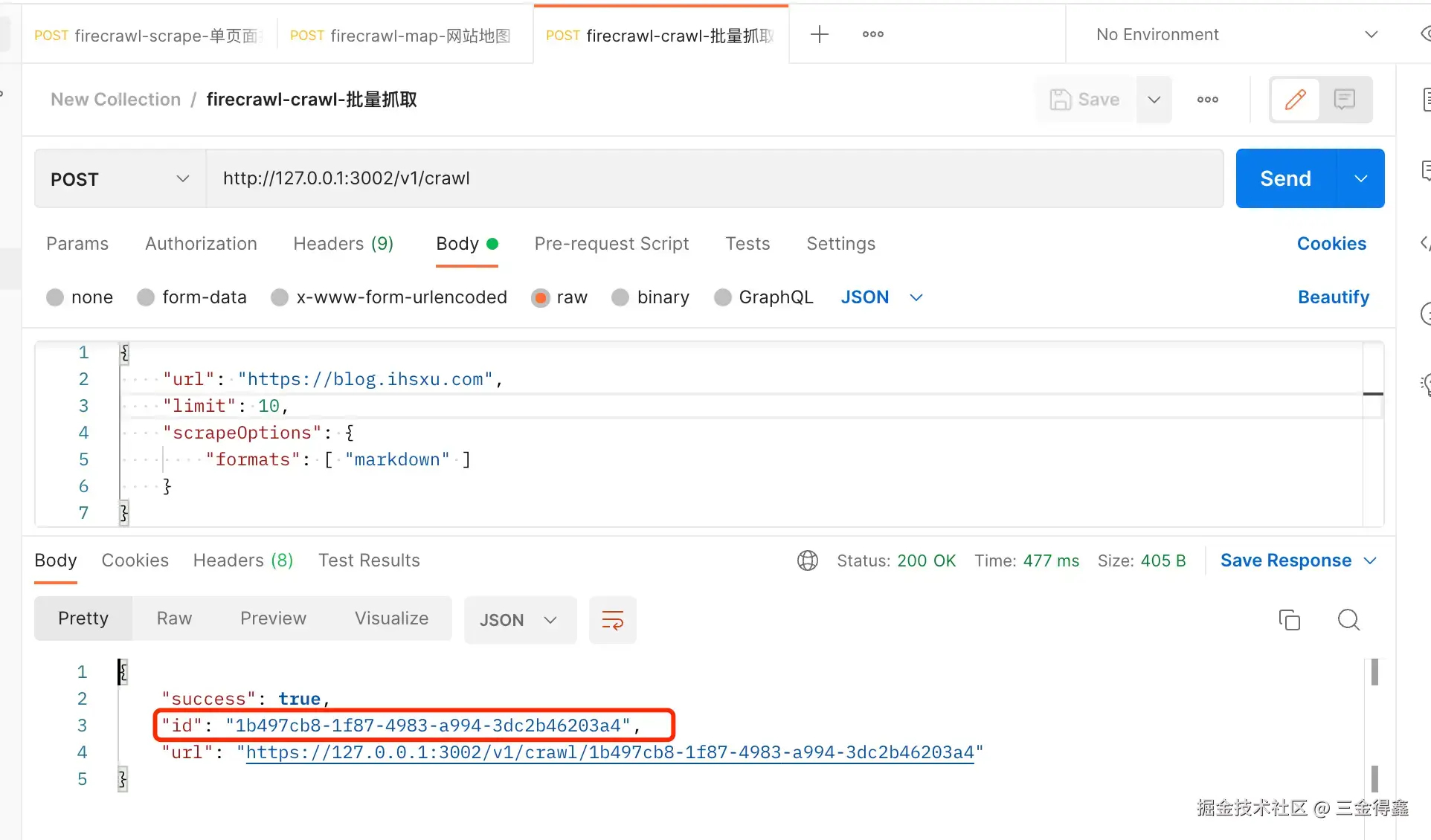Image resolution: width=1431 pixels, height=840 pixels.
Task: Click the pencil edit icon
Action: tap(1295, 99)
